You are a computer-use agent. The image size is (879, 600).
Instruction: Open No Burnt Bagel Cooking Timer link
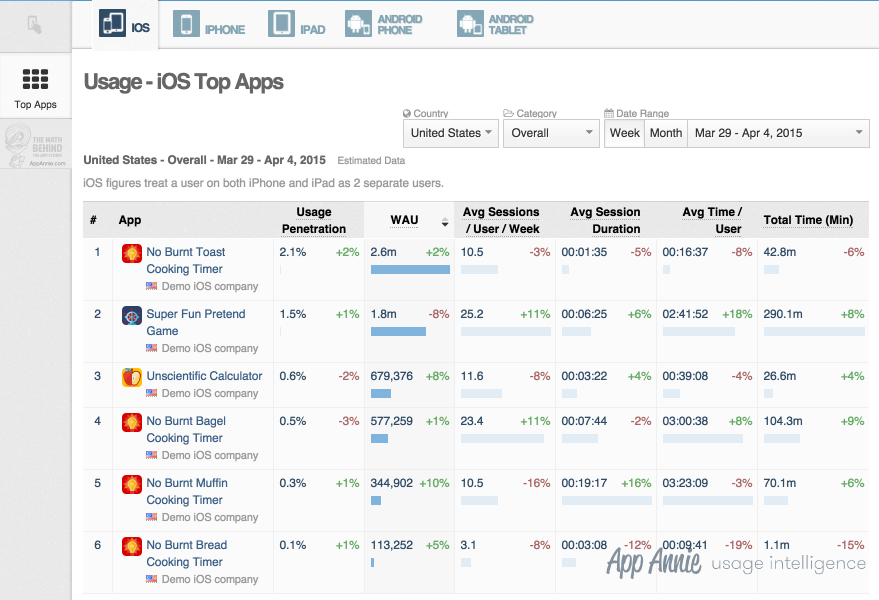[x=186, y=430]
